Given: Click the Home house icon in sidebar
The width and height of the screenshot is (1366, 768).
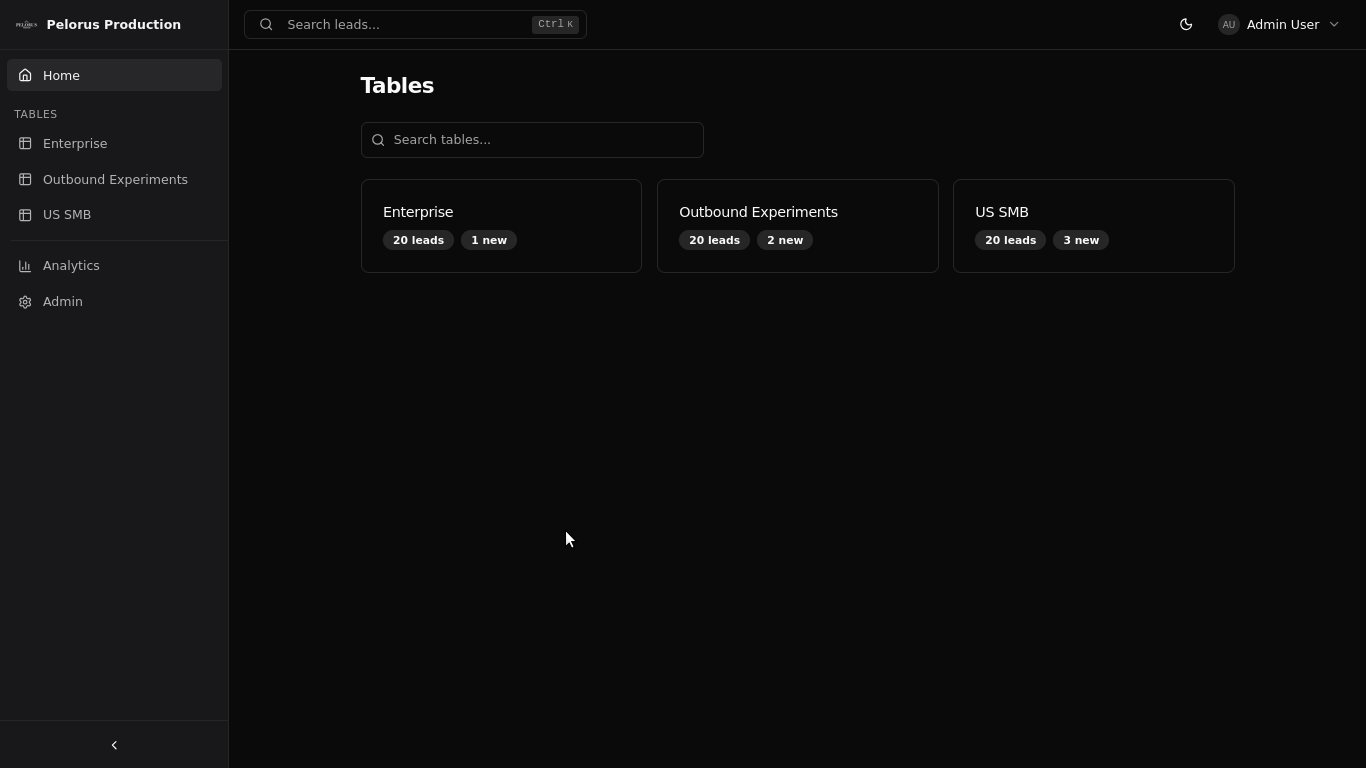Looking at the screenshot, I should pos(25,75).
